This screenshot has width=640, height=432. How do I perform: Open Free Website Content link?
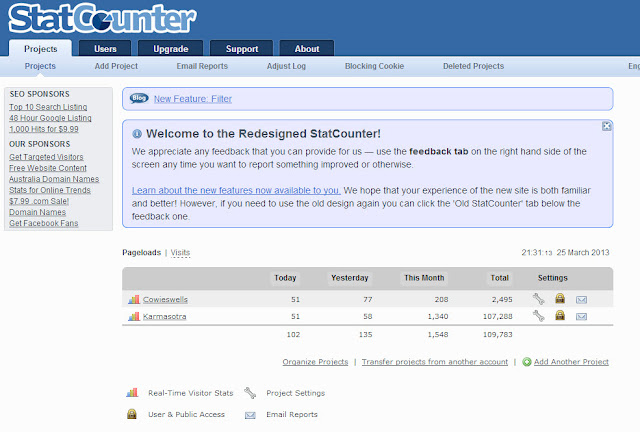48,168
